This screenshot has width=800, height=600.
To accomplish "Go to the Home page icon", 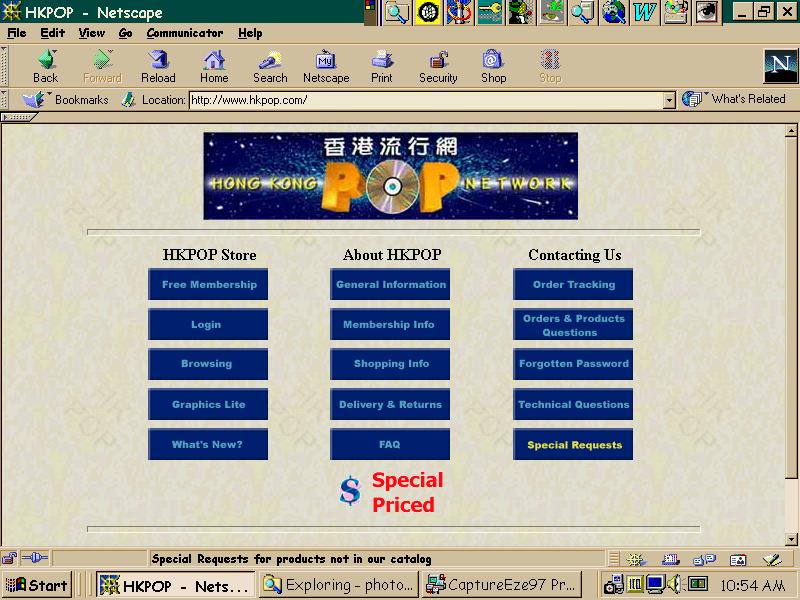I will [x=214, y=66].
